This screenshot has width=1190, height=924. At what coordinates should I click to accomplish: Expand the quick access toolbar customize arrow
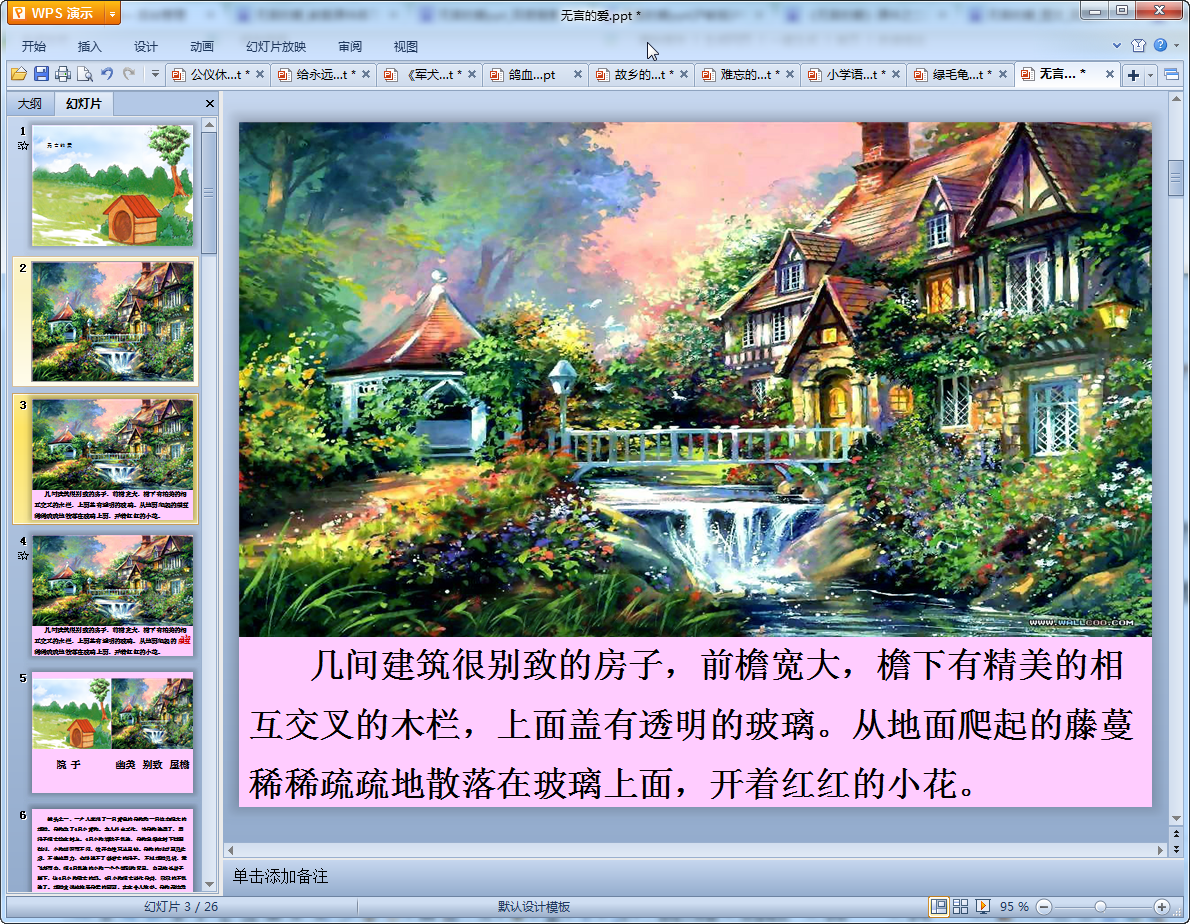155,74
